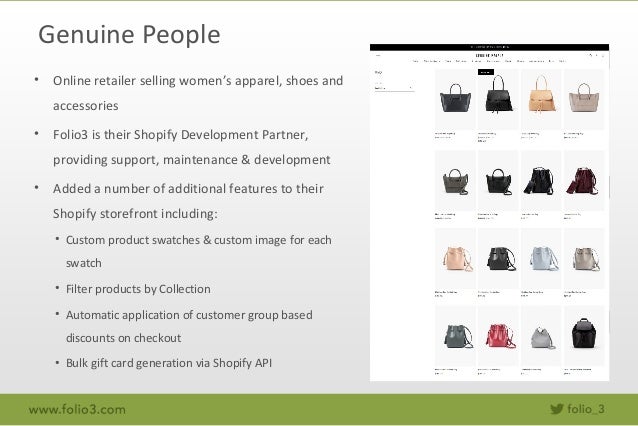The image size is (638, 426).
Task: Select the blush pink bucket bag
Action: tap(455, 258)
